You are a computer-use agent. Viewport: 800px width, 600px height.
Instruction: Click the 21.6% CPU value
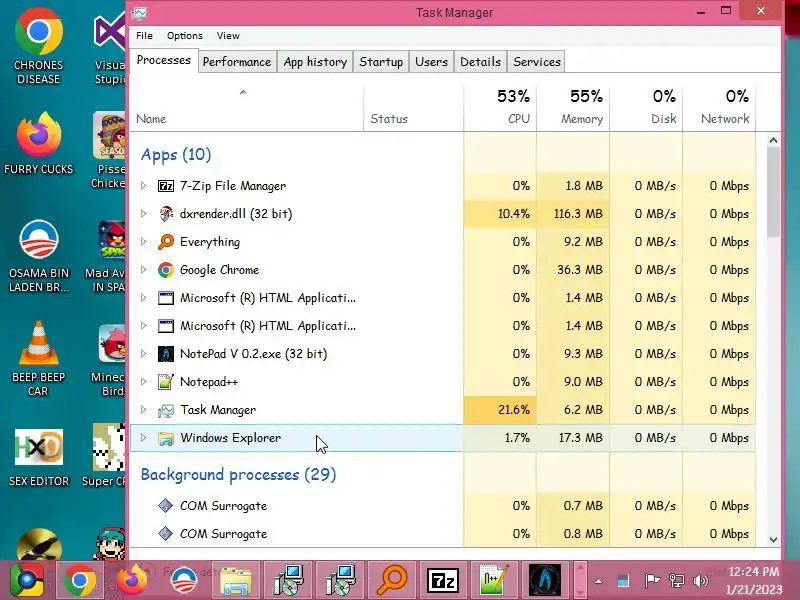[x=513, y=410]
